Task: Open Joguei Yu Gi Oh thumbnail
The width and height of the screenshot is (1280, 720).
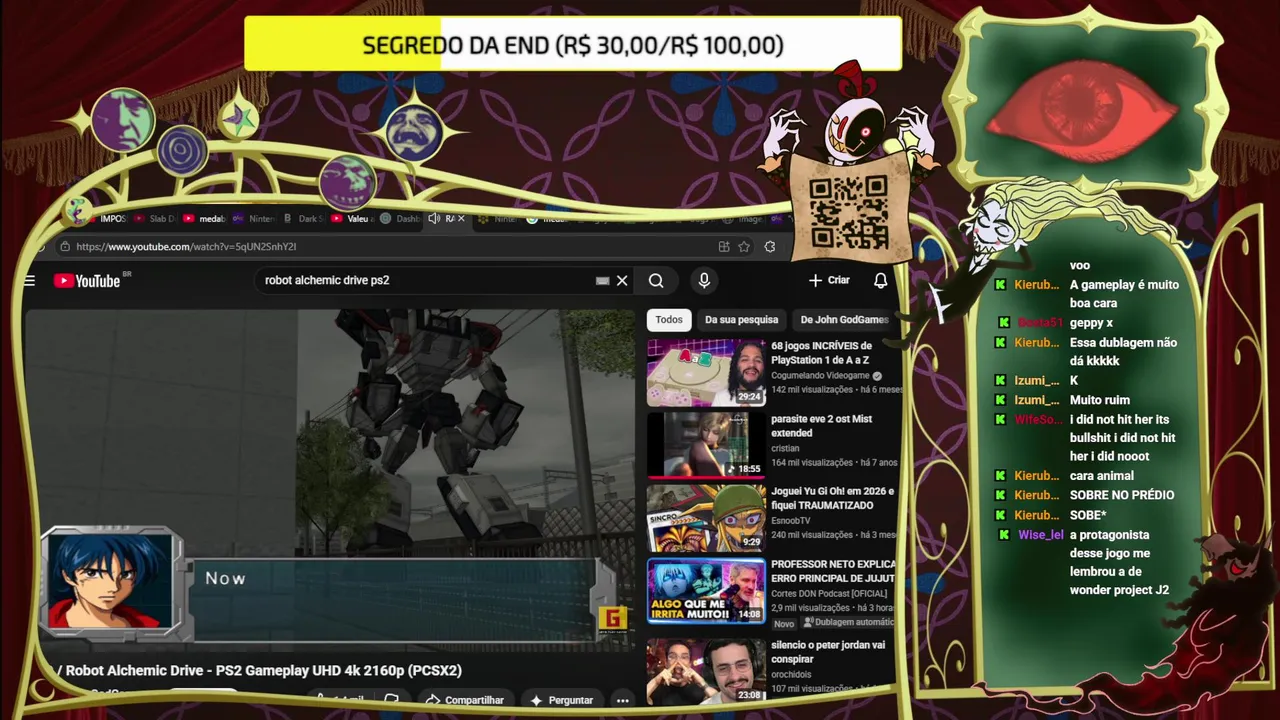Action: tap(706, 518)
